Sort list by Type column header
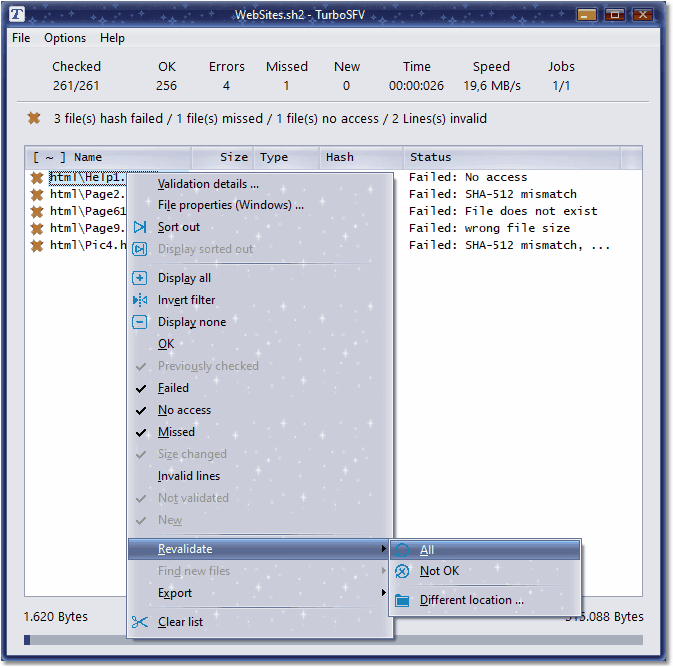This screenshot has width=673, height=668. click(287, 157)
